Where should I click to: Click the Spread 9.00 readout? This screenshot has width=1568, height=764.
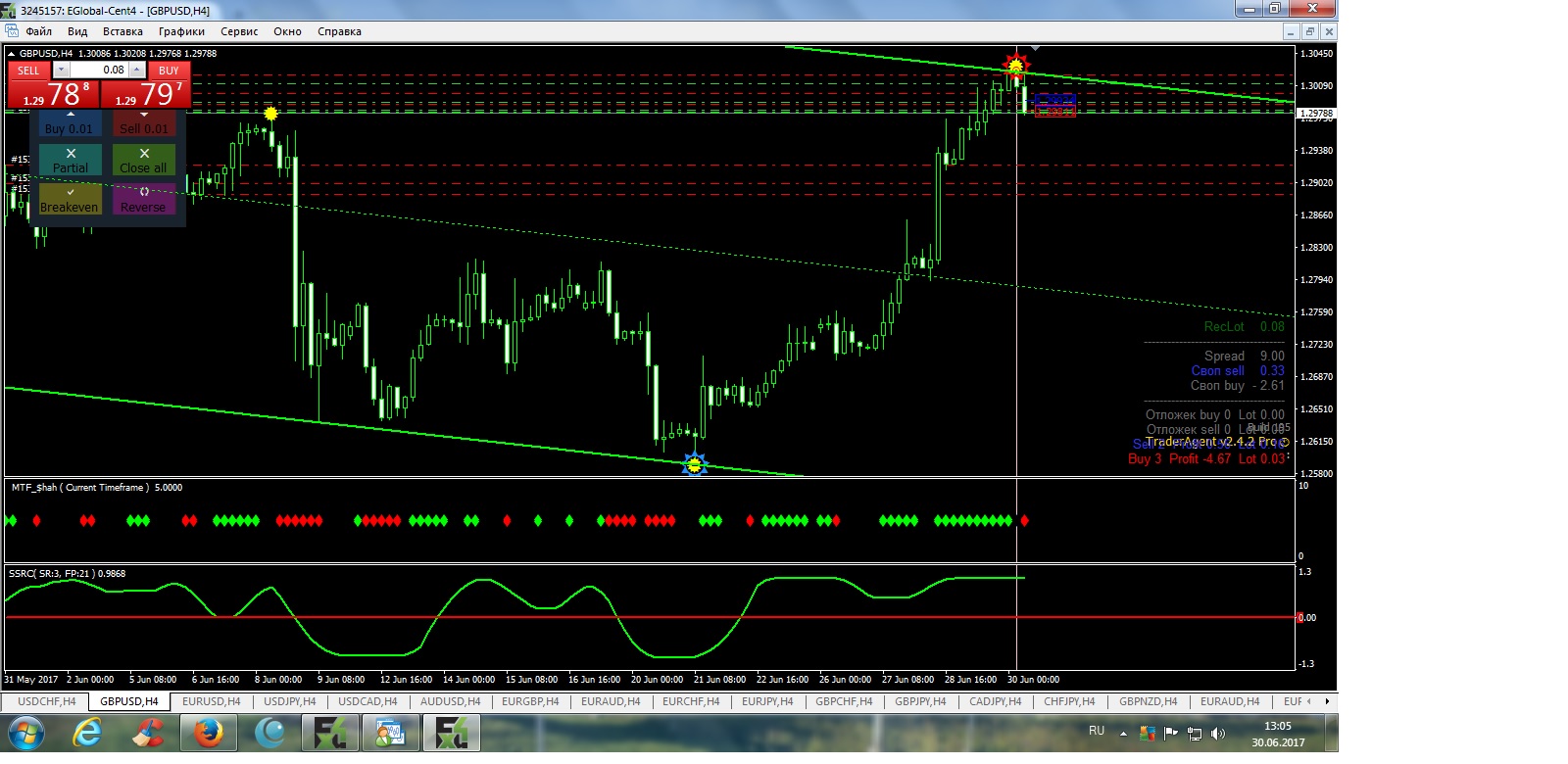(1244, 356)
